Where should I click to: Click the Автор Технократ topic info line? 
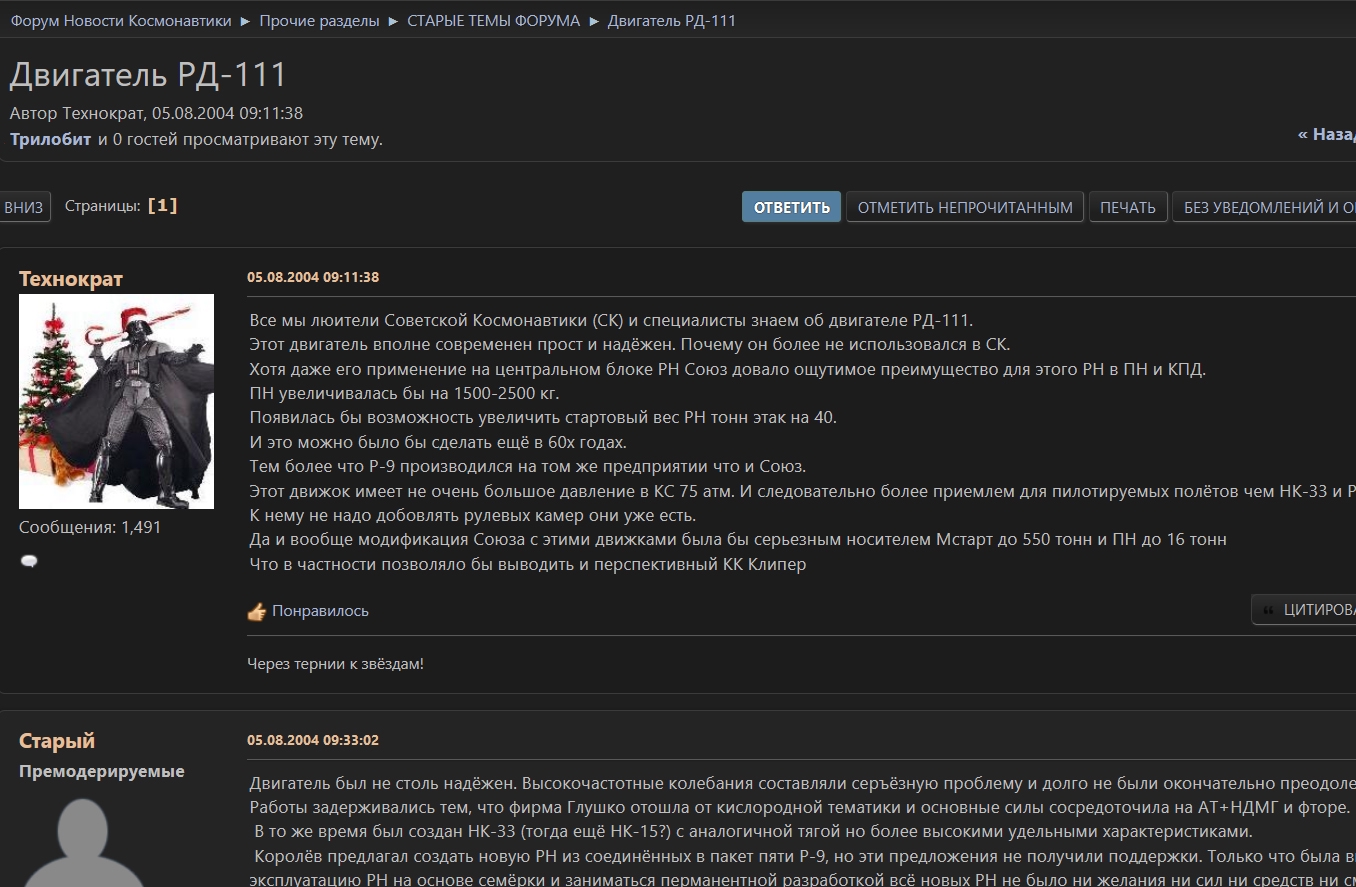click(156, 113)
